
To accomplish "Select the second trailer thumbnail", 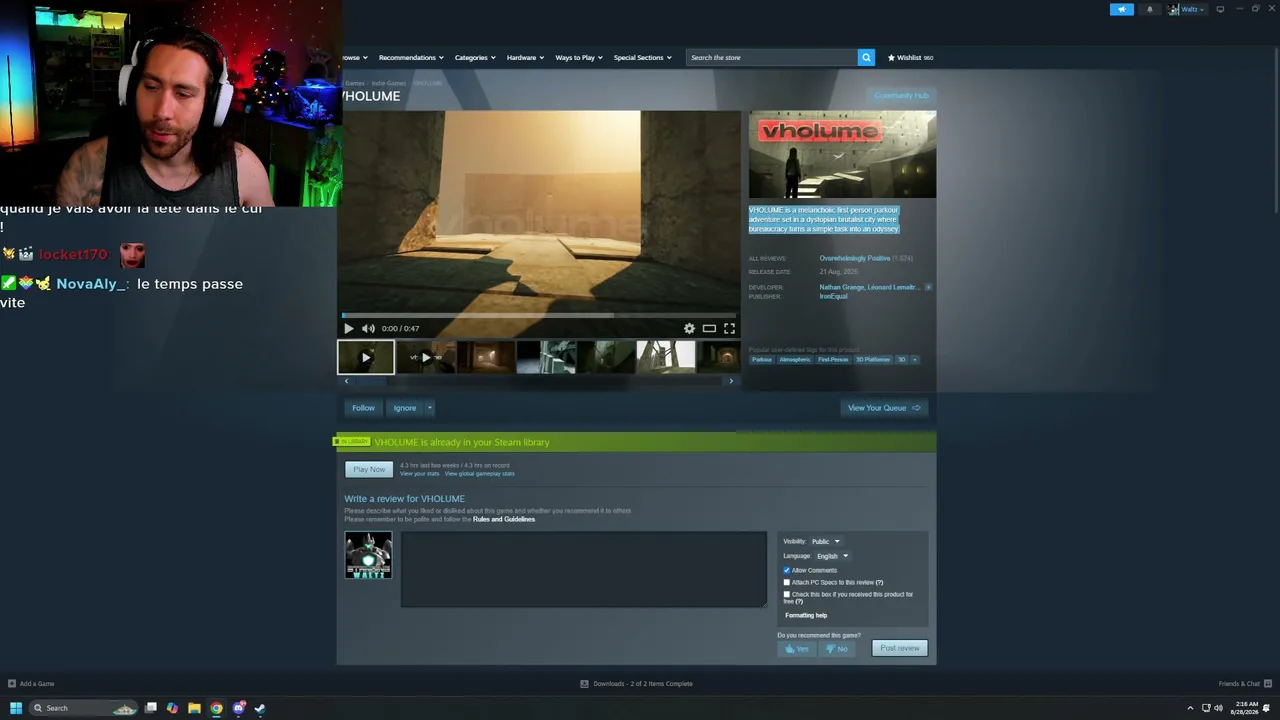I will (x=426, y=357).
